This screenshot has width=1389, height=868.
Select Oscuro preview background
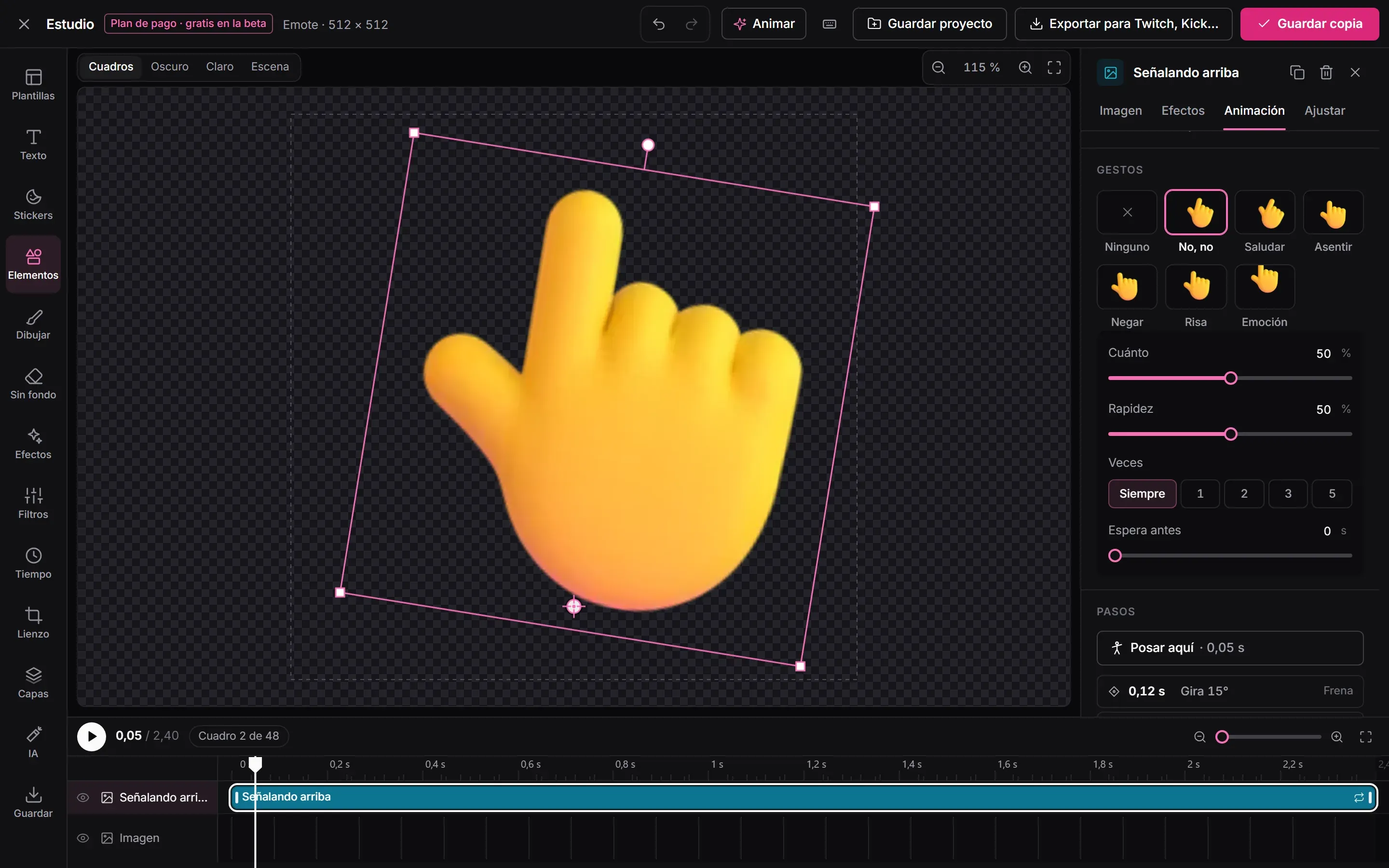(x=169, y=67)
